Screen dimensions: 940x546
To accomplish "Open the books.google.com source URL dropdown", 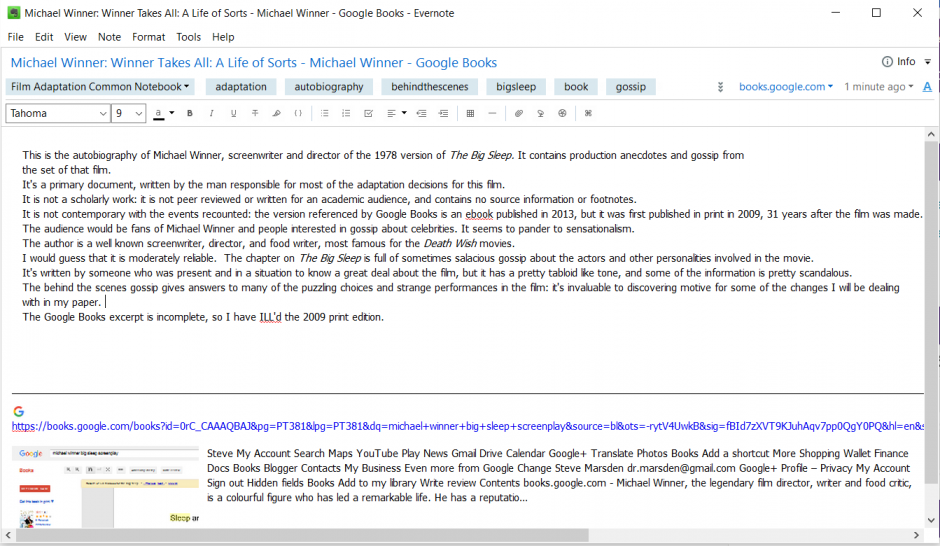I will 785,87.
